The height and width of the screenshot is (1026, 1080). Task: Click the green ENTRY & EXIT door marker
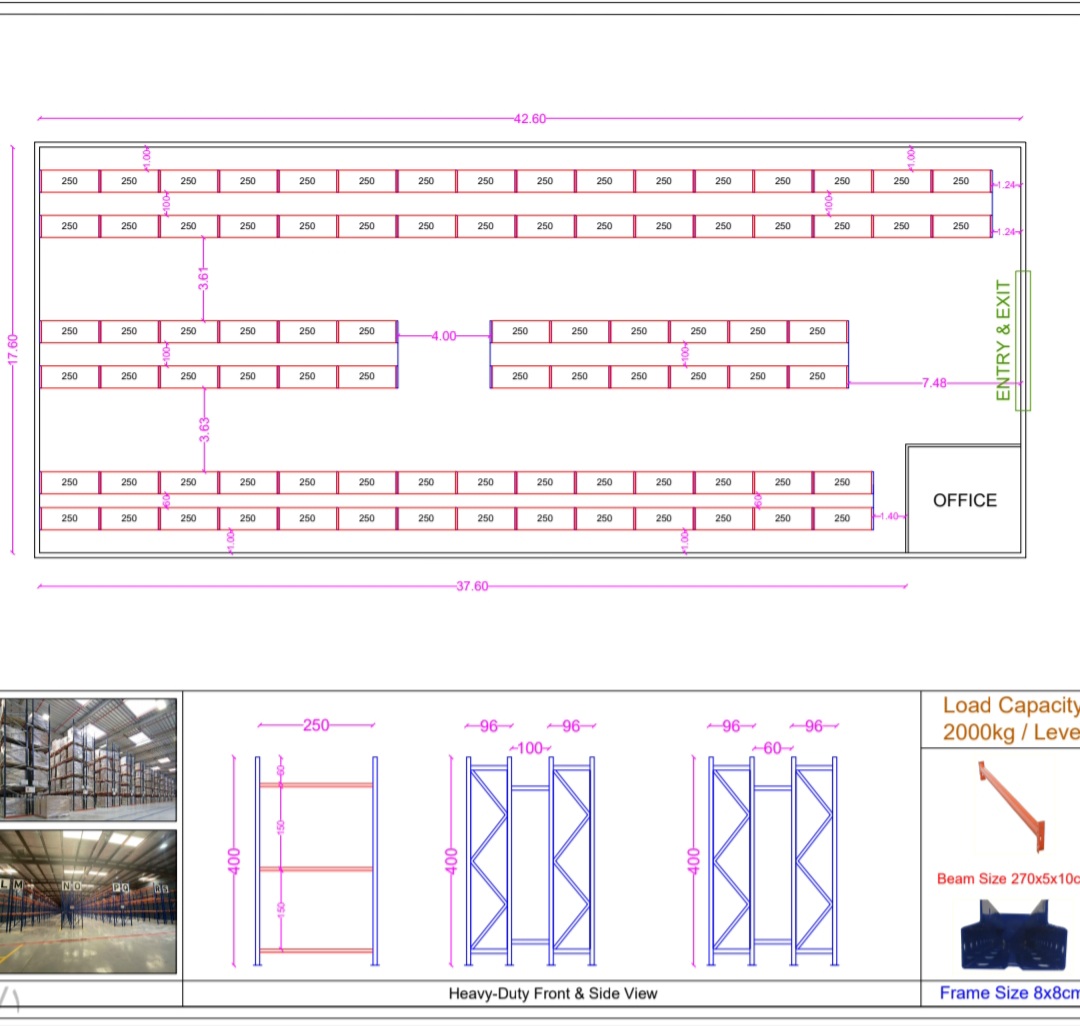[1021, 340]
